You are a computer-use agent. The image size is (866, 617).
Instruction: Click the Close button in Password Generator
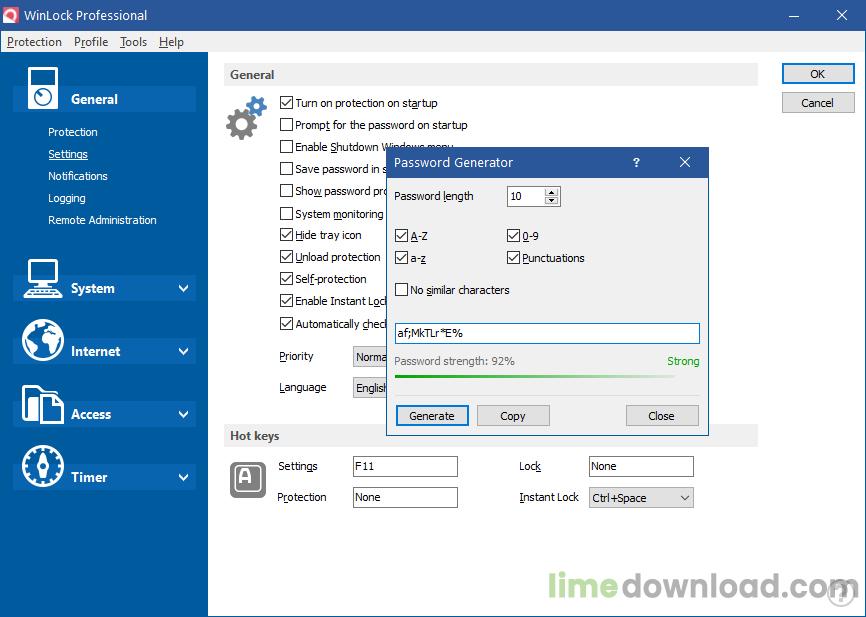(x=662, y=416)
